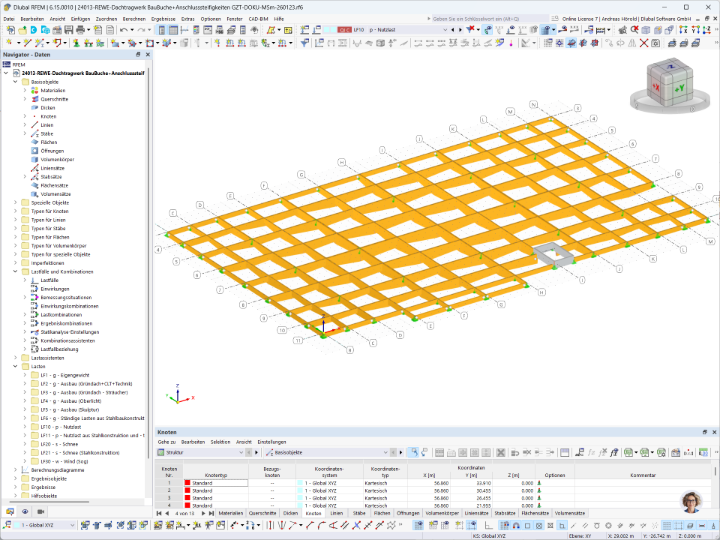The width and height of the screenshot is (720, 540).
Task: Click the new model file icon
Action: (10, 30)
